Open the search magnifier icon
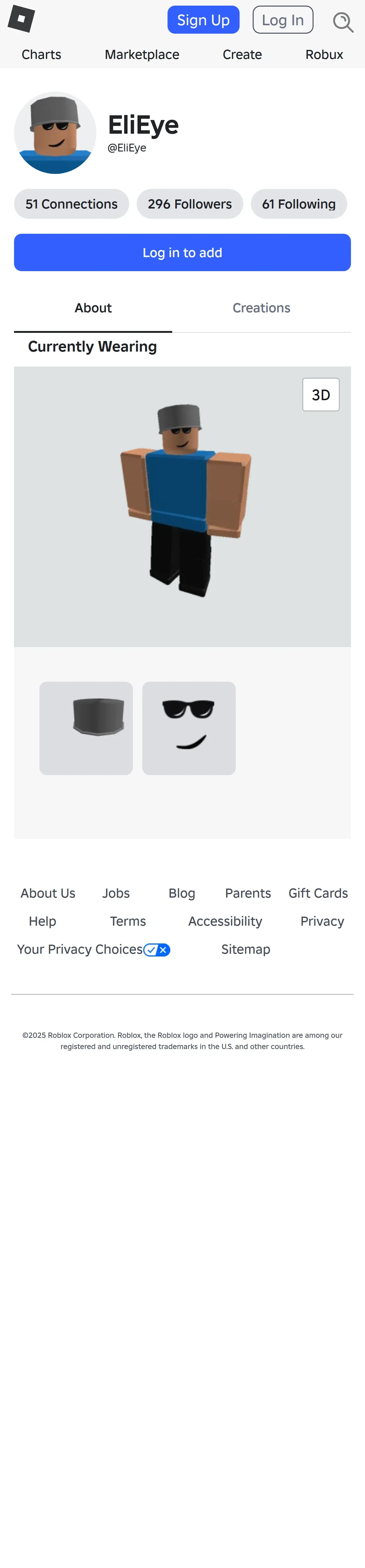This screenshot has height=1568, width=365. [x=343, y=22]
